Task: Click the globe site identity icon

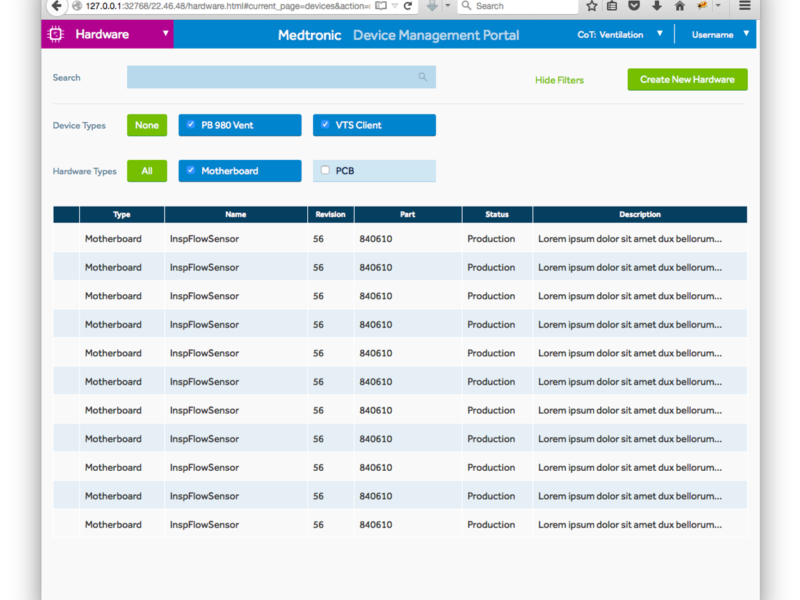Action: [x=77, y=6]
